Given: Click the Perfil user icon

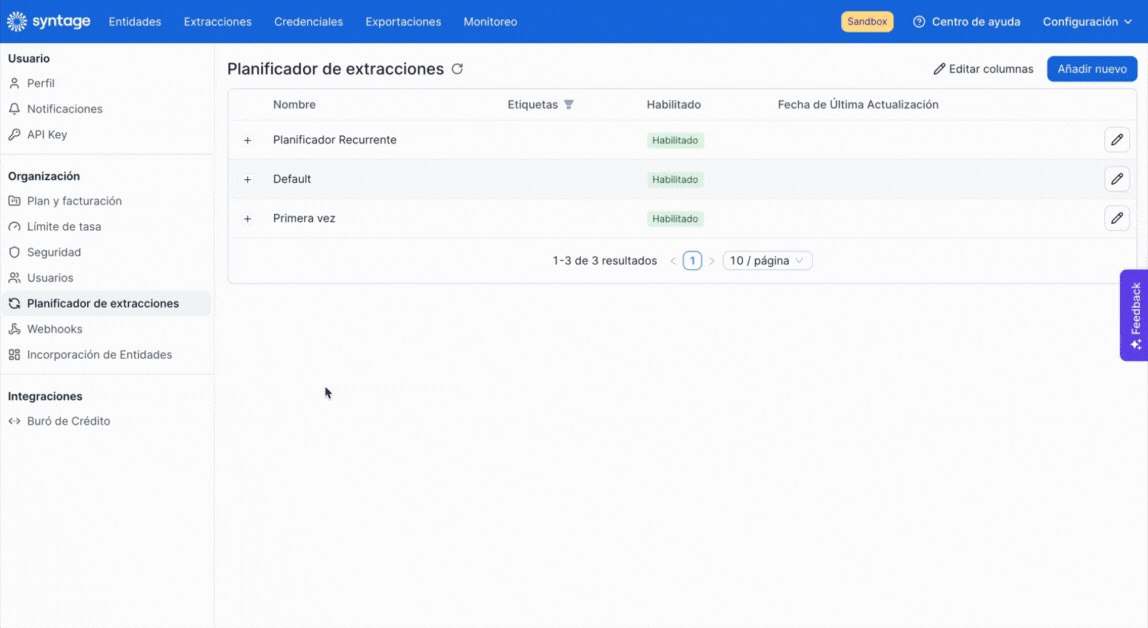Looking at the screenshot, I should coord(15,83).
